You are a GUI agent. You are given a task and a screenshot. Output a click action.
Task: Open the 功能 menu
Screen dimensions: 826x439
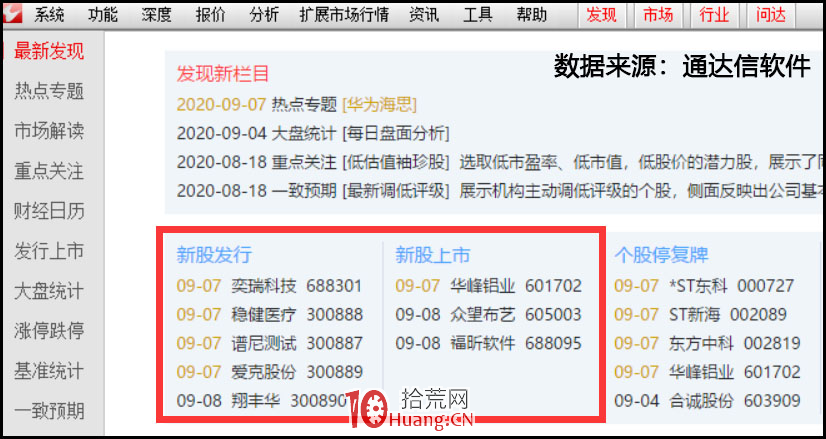103,15
